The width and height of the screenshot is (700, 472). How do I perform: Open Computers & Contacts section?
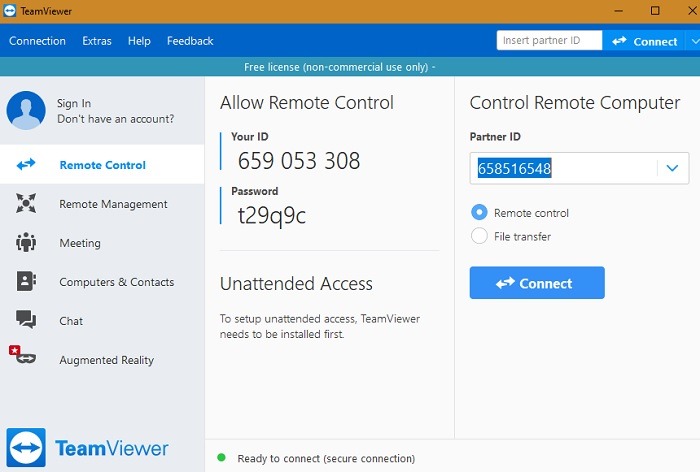tap(102, 282)
